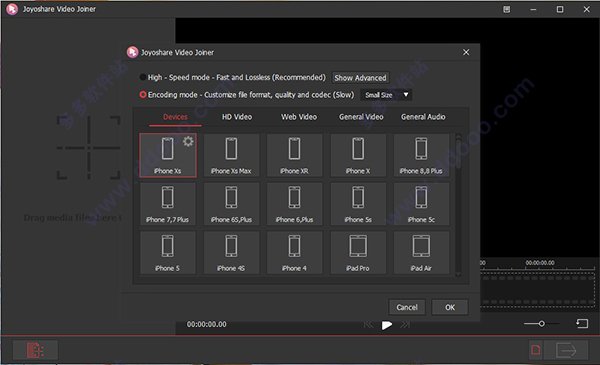Click the convert/export arrow button
The height and width of the screenshot is (365, 600).
(566, 350)
